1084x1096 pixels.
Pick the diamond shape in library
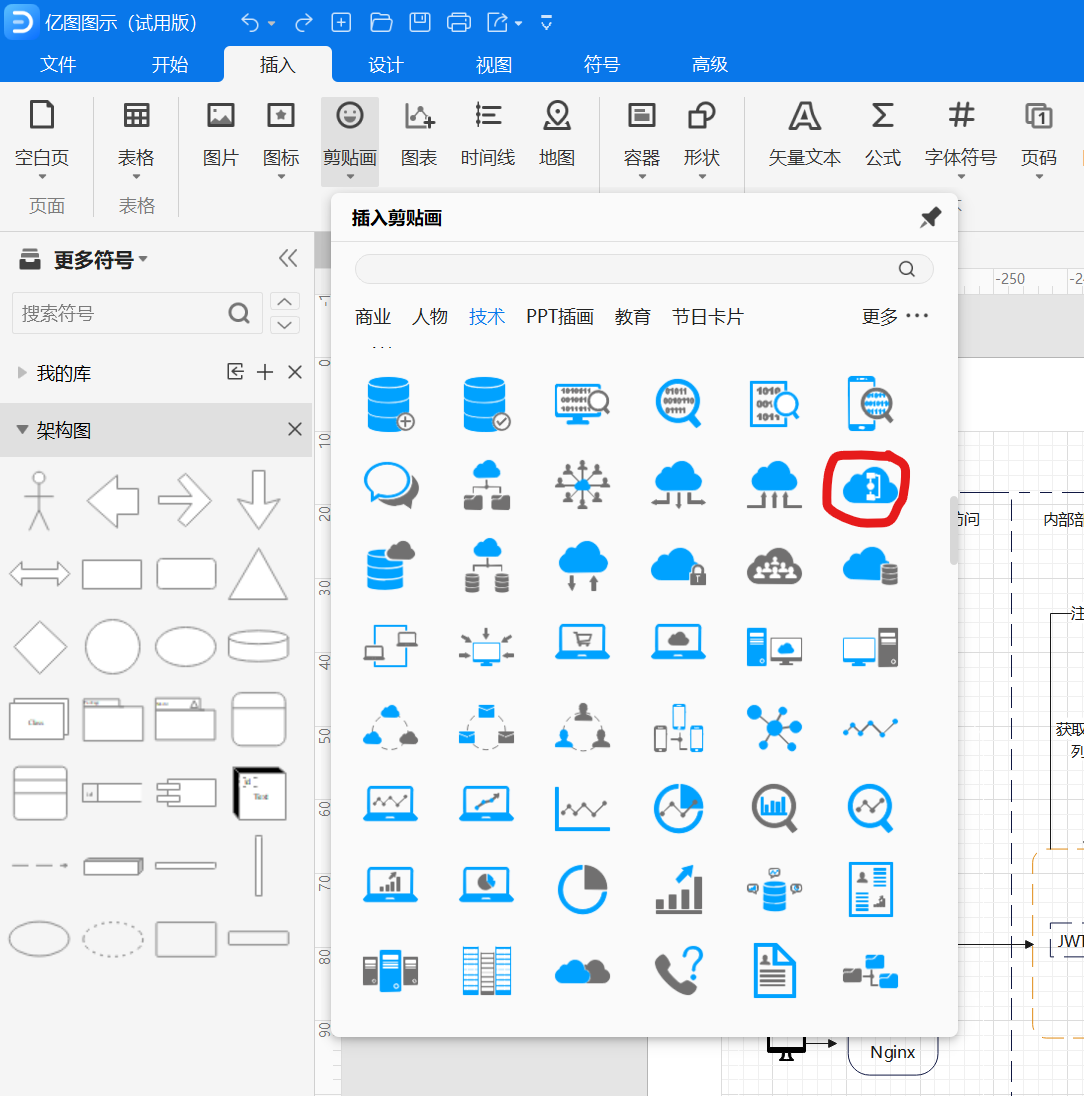40,647
